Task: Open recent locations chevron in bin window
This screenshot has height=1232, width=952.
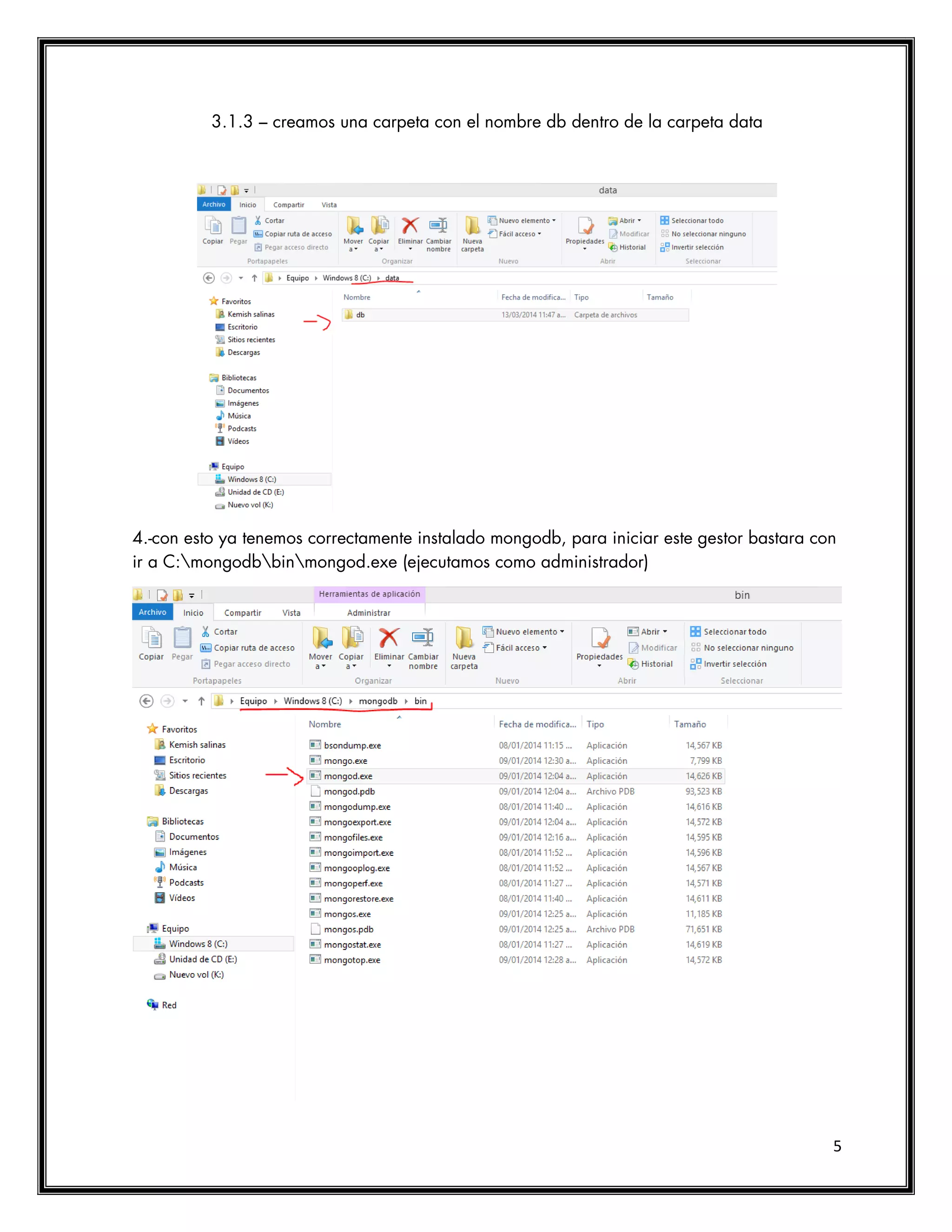Action: 185,701
